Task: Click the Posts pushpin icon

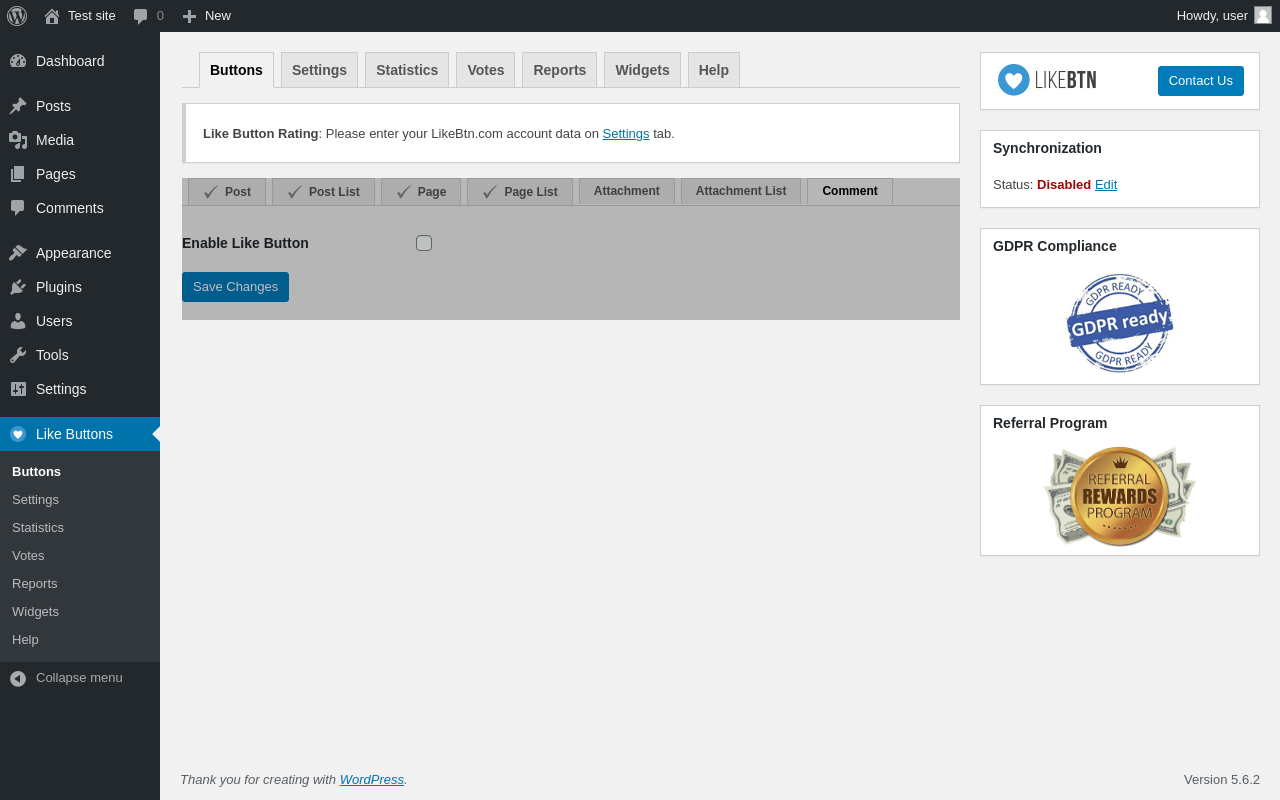Action: point(18,106)
